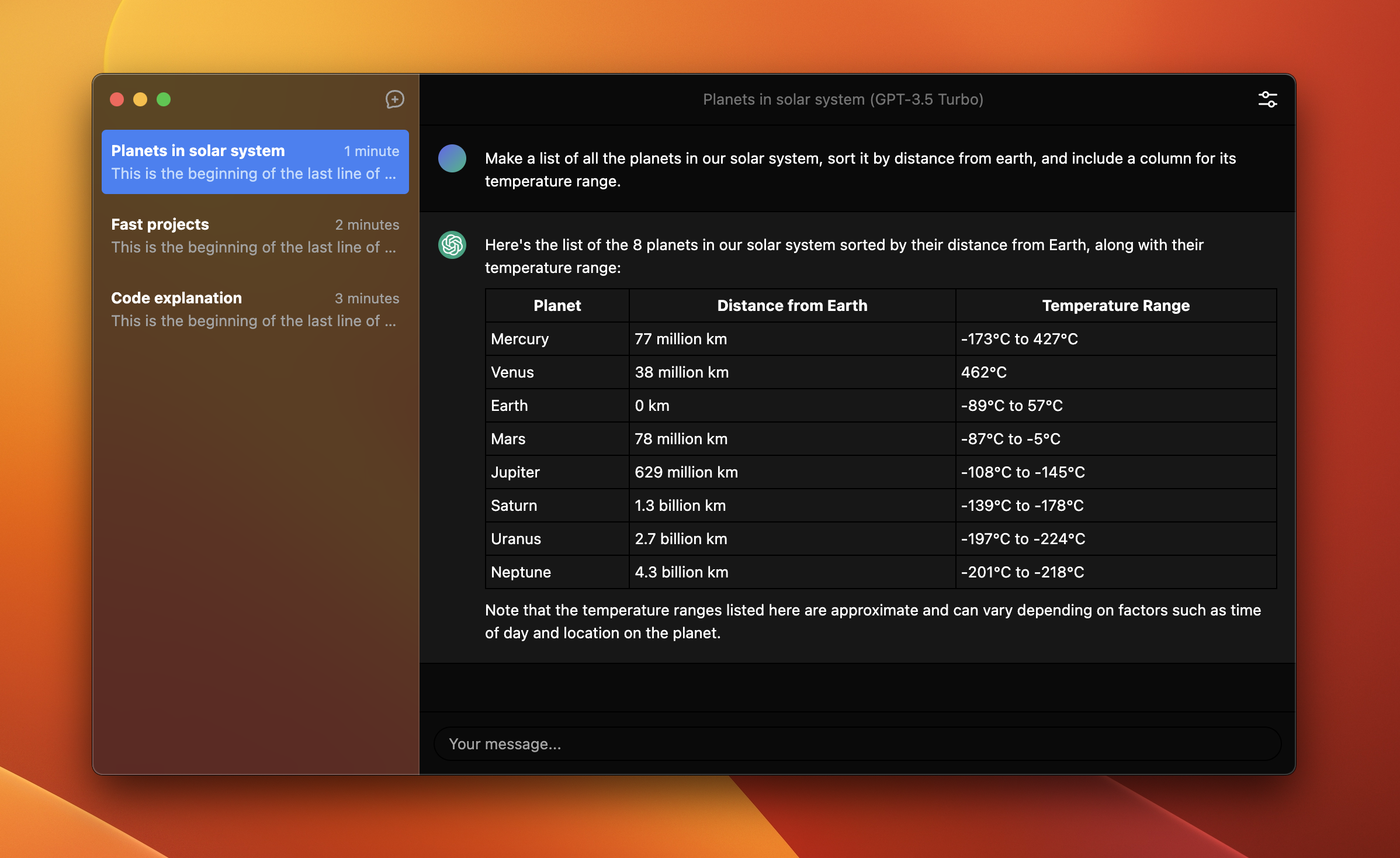
Task: Click the ChatGPT assistant avatar icon
Action: [x=452, y=245]
